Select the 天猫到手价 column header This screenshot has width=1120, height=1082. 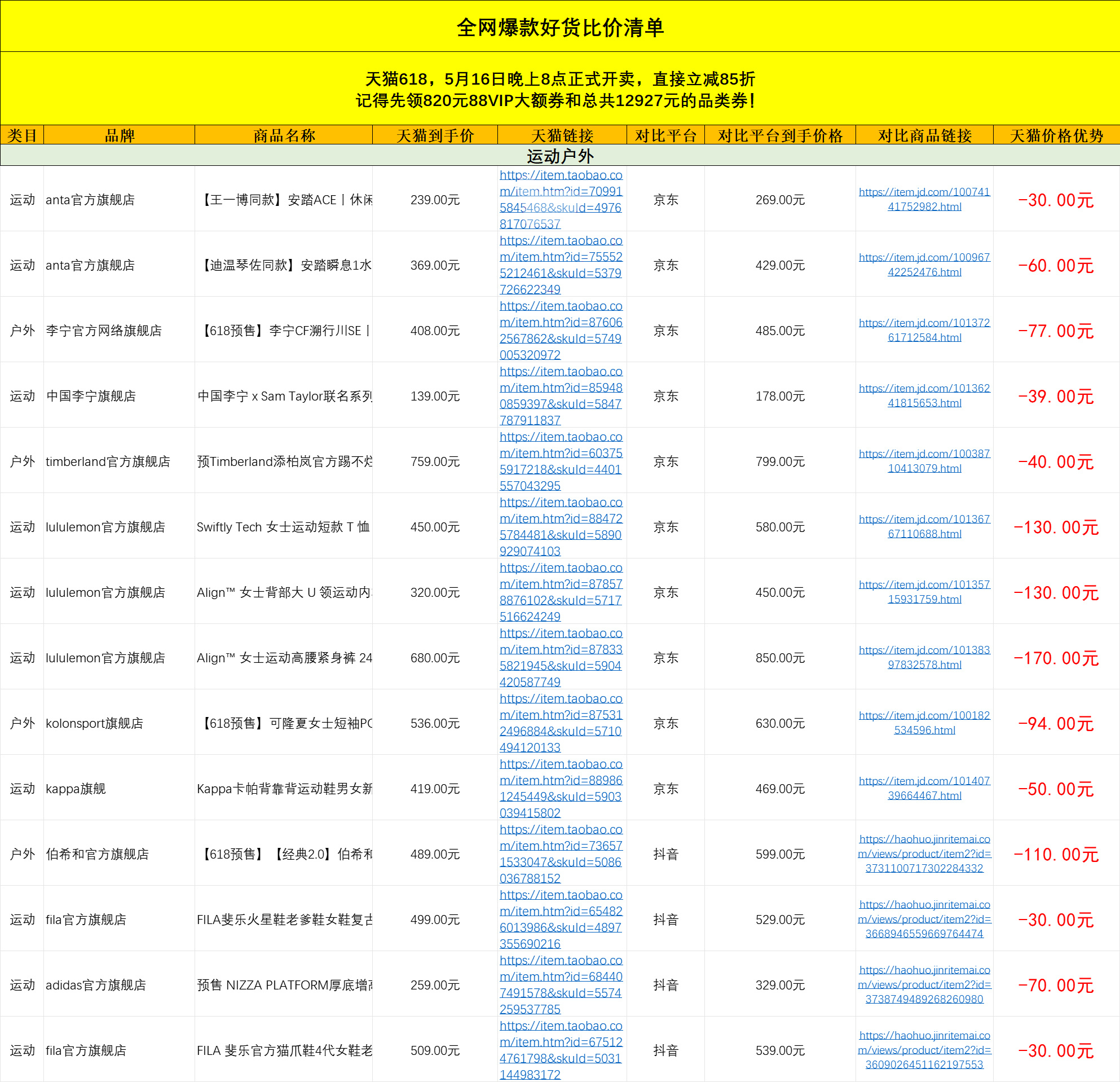[x=435, y=135]
